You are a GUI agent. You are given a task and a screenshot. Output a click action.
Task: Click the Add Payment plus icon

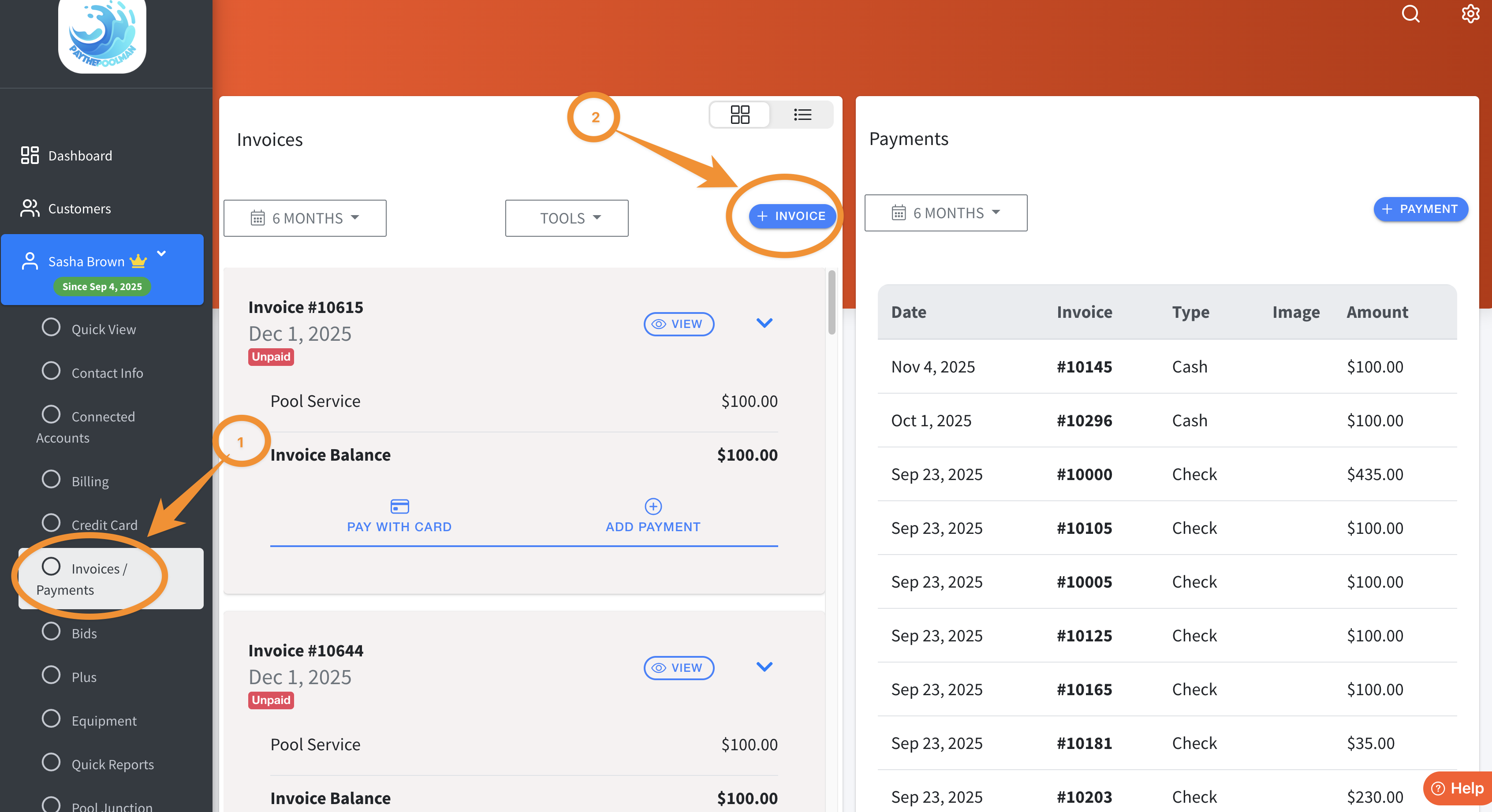653,506
